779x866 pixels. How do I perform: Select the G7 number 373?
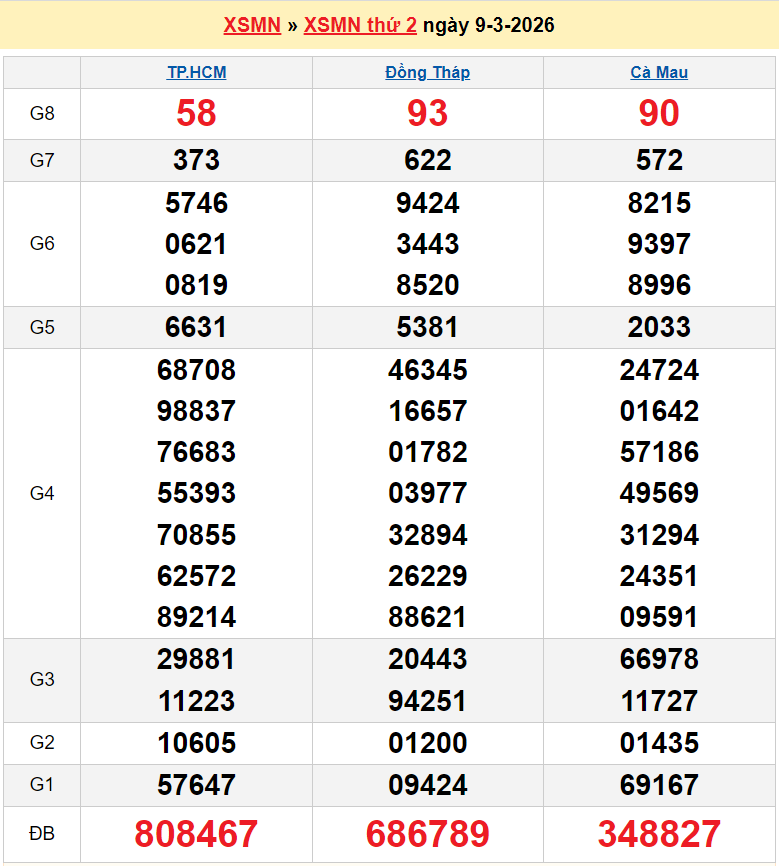click(196, 160)
